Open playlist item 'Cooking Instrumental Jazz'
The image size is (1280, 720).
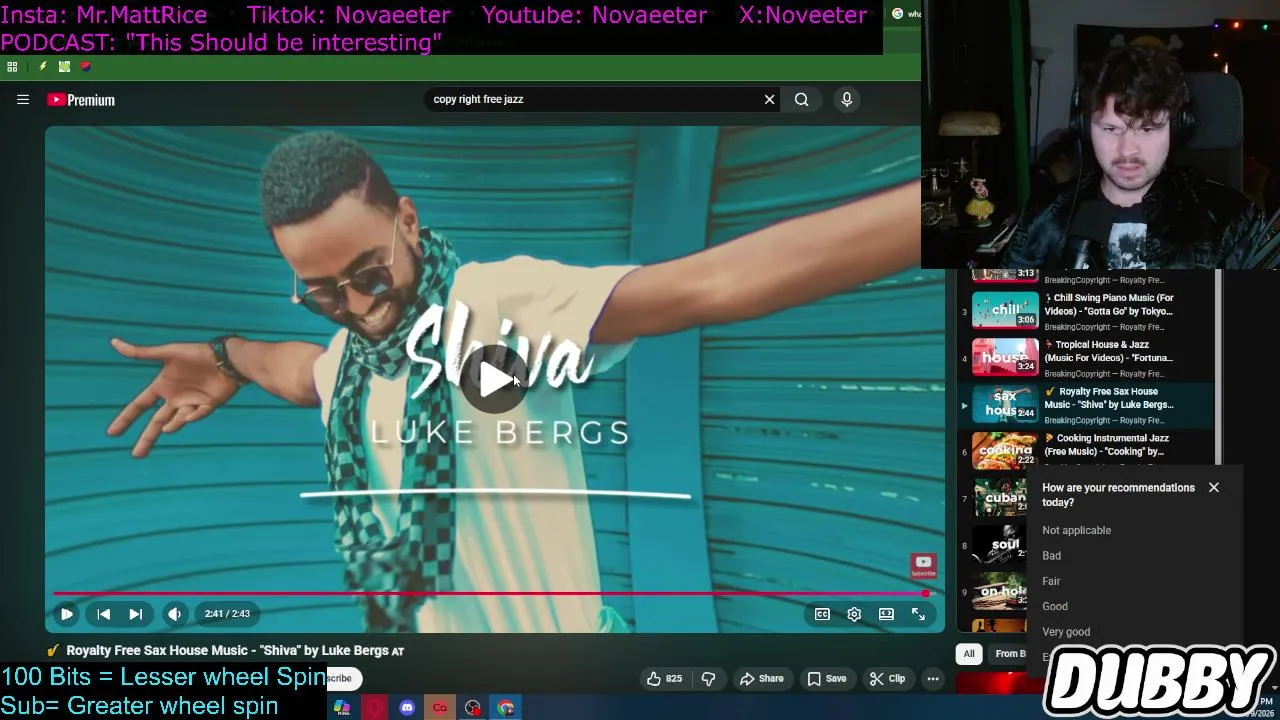pos(1086,451)
